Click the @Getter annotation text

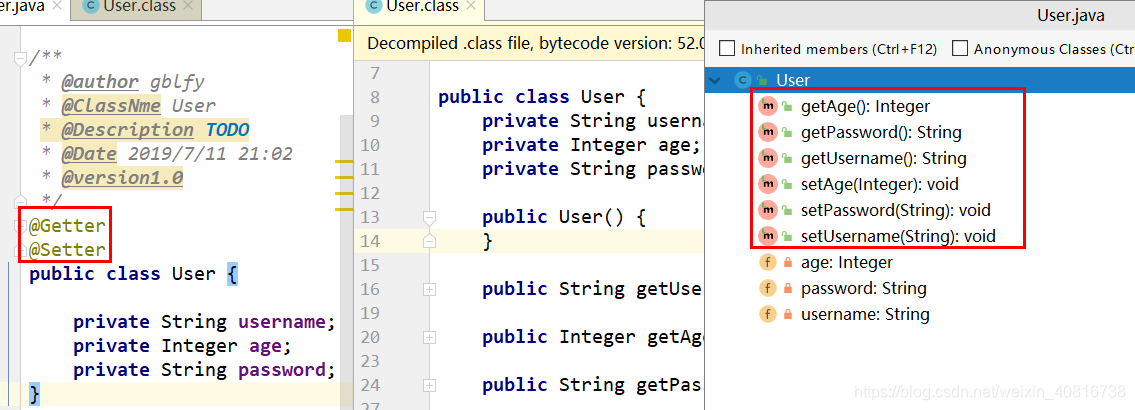(x=67, y=226)
